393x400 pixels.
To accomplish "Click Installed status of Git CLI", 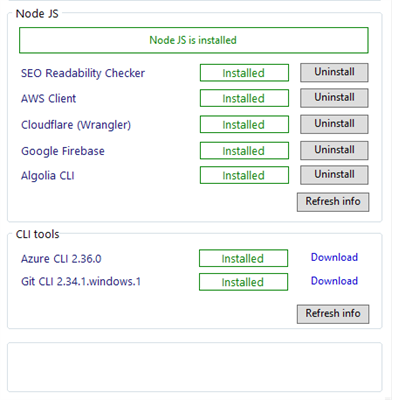I will point(243,282).
